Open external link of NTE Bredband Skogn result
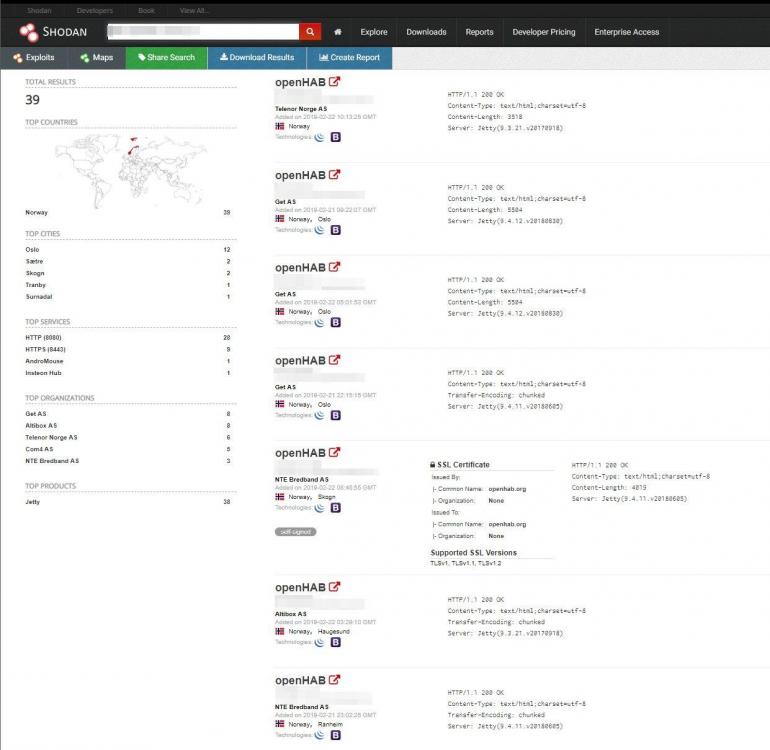This screenshot has width=770, height=750. (x=334, y=452)
